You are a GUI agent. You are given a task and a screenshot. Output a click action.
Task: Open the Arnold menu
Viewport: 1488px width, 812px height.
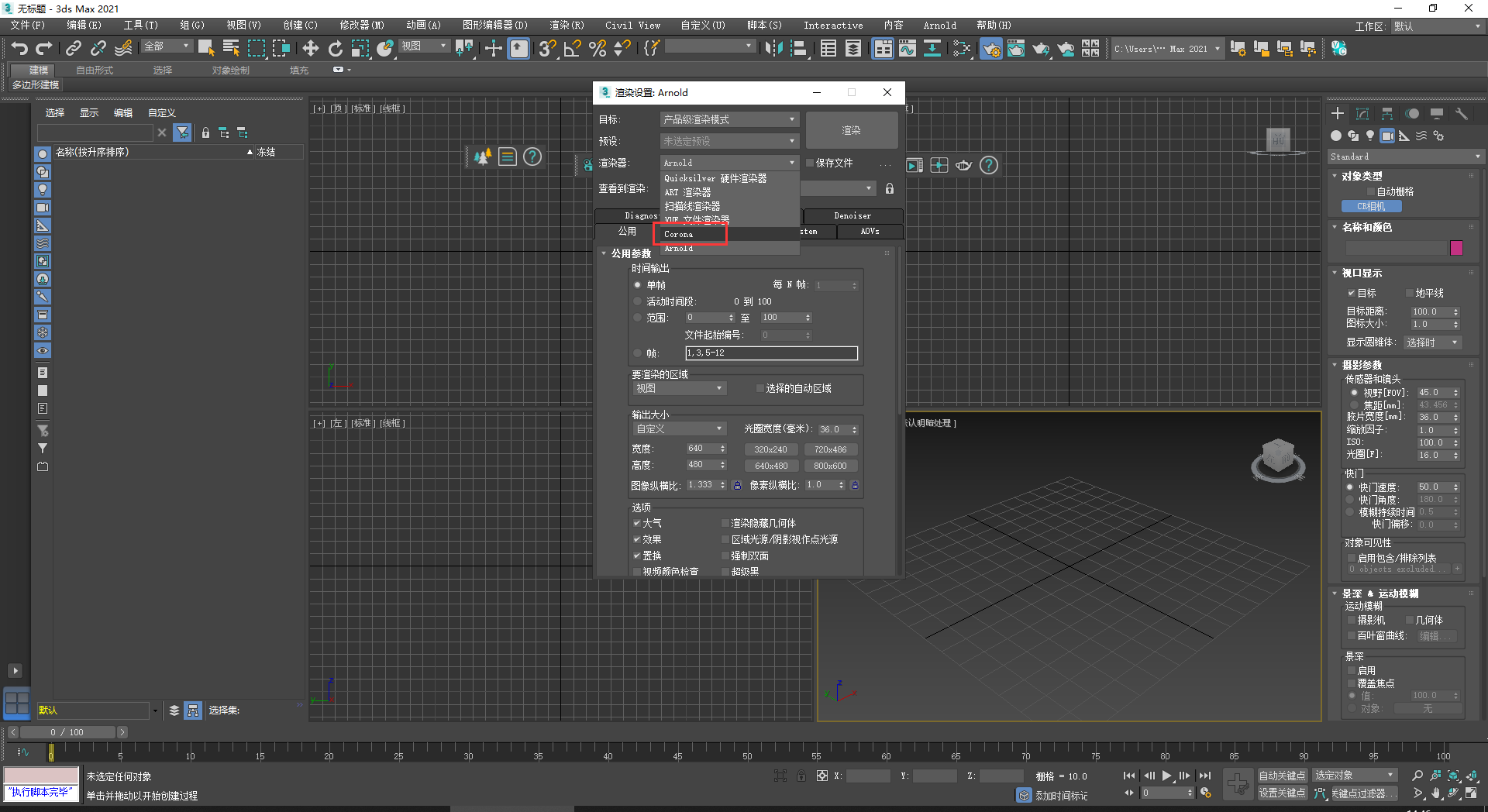[x=939, y=25]
